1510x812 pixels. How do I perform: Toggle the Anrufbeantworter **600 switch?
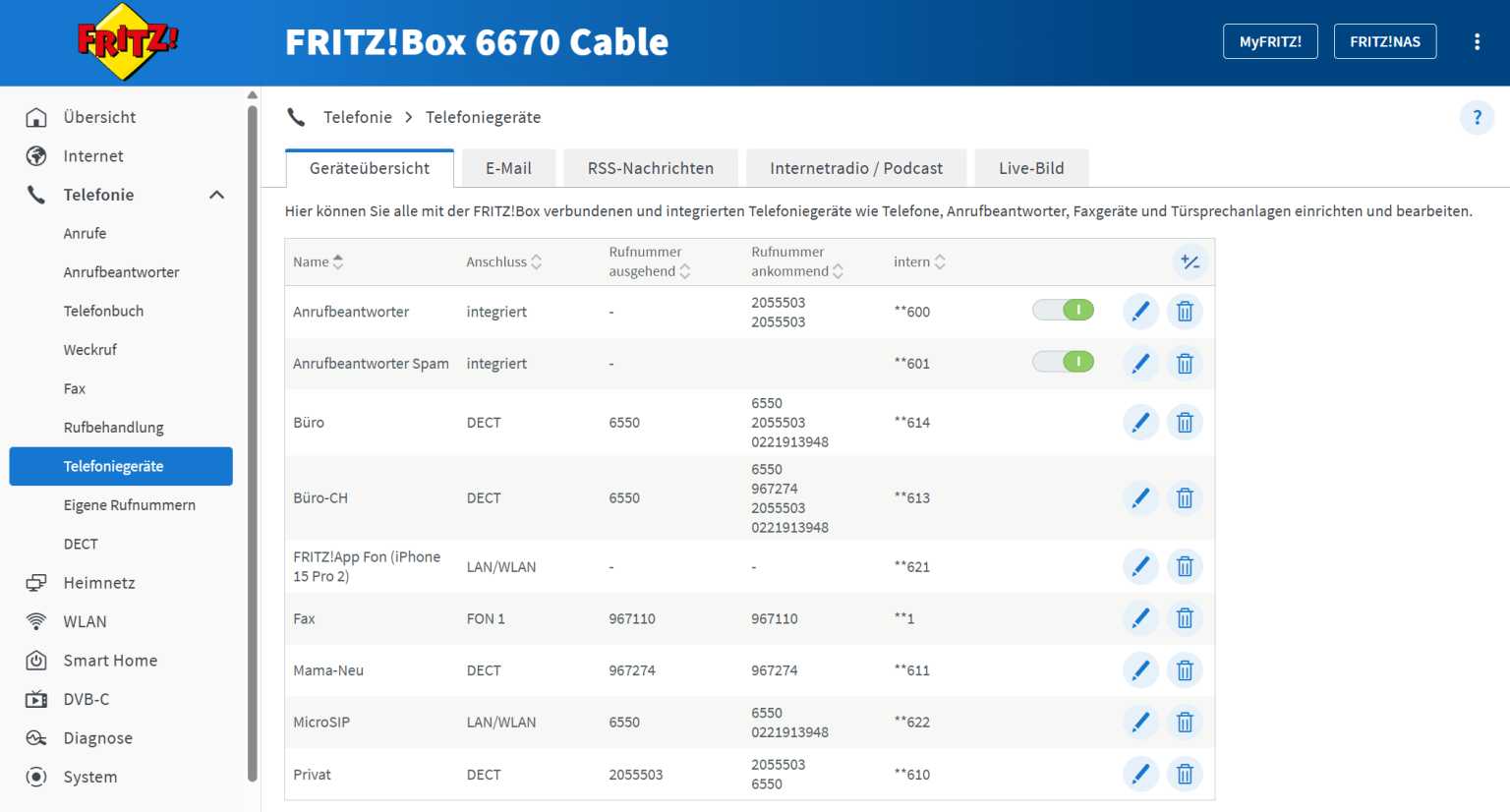tap(1063, 311)
